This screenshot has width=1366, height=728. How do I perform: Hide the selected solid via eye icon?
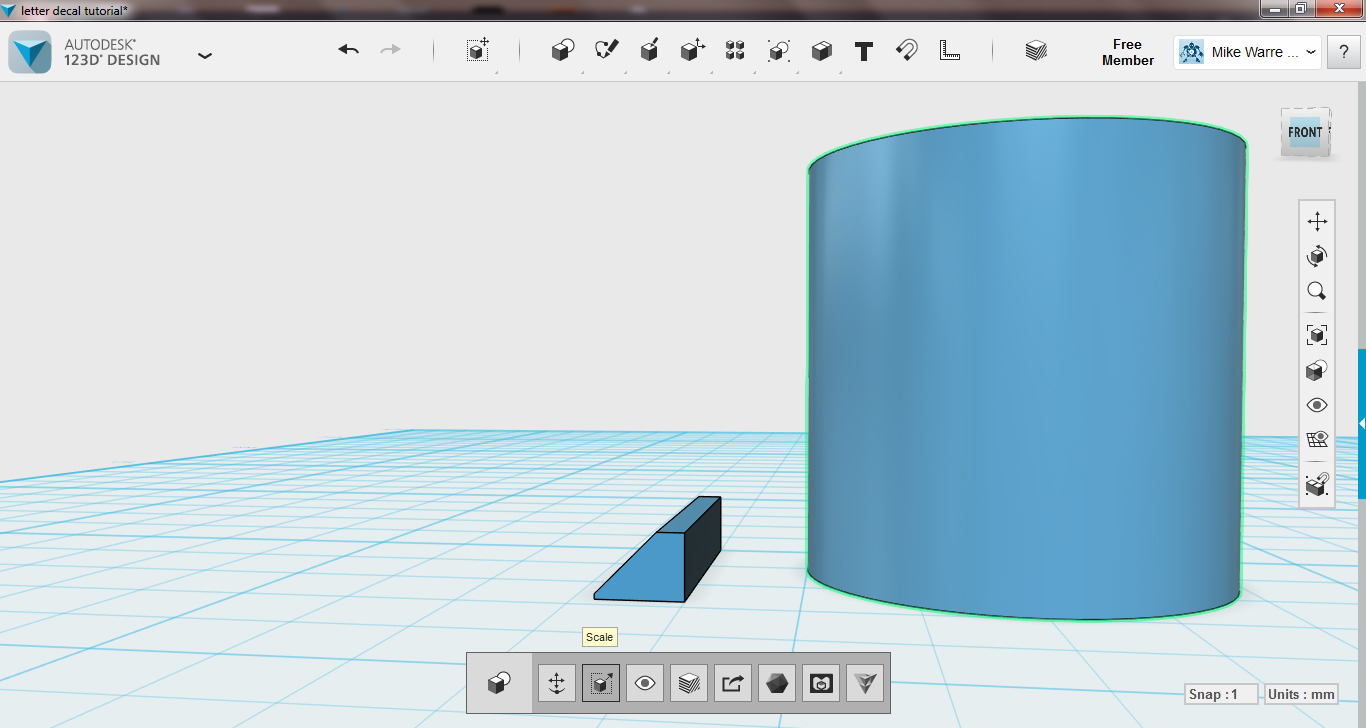pyautogui.click(x=645, y=683)
